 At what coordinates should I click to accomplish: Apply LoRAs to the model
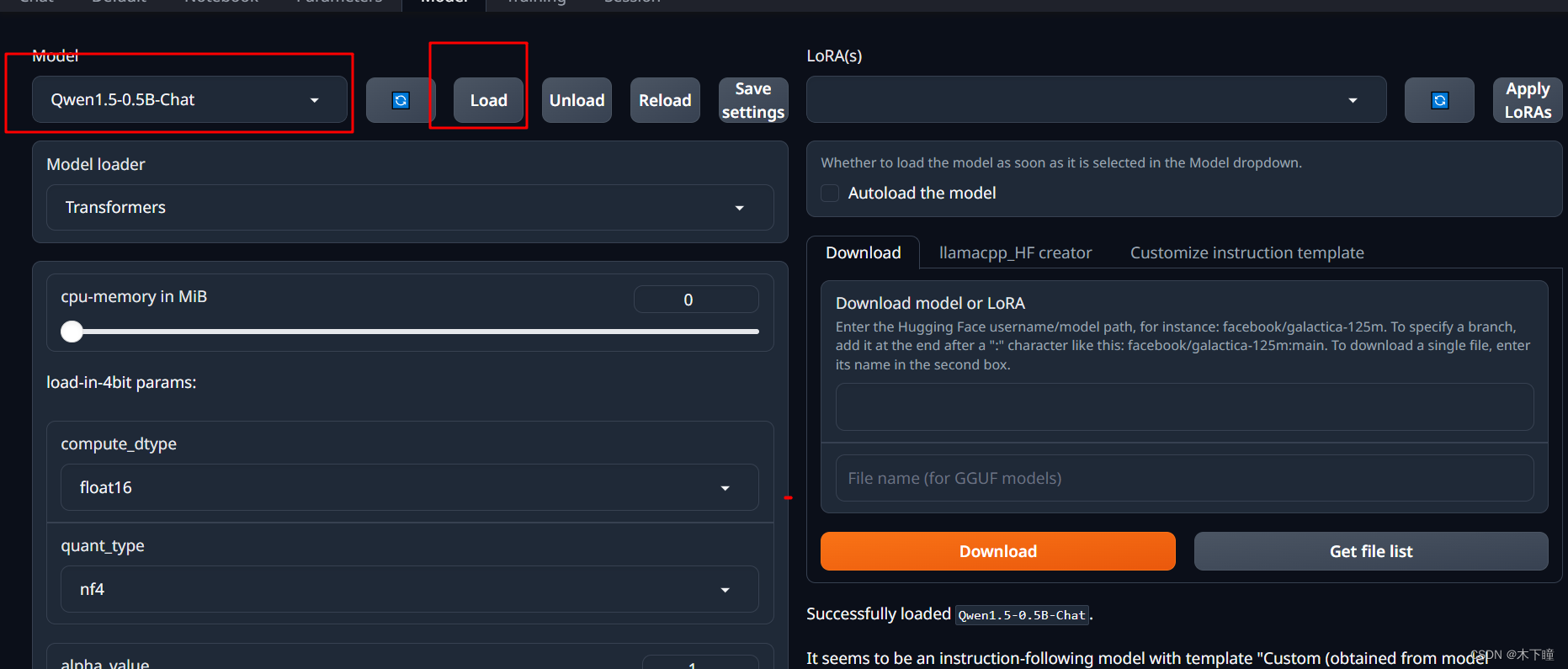click(1528, 100)
